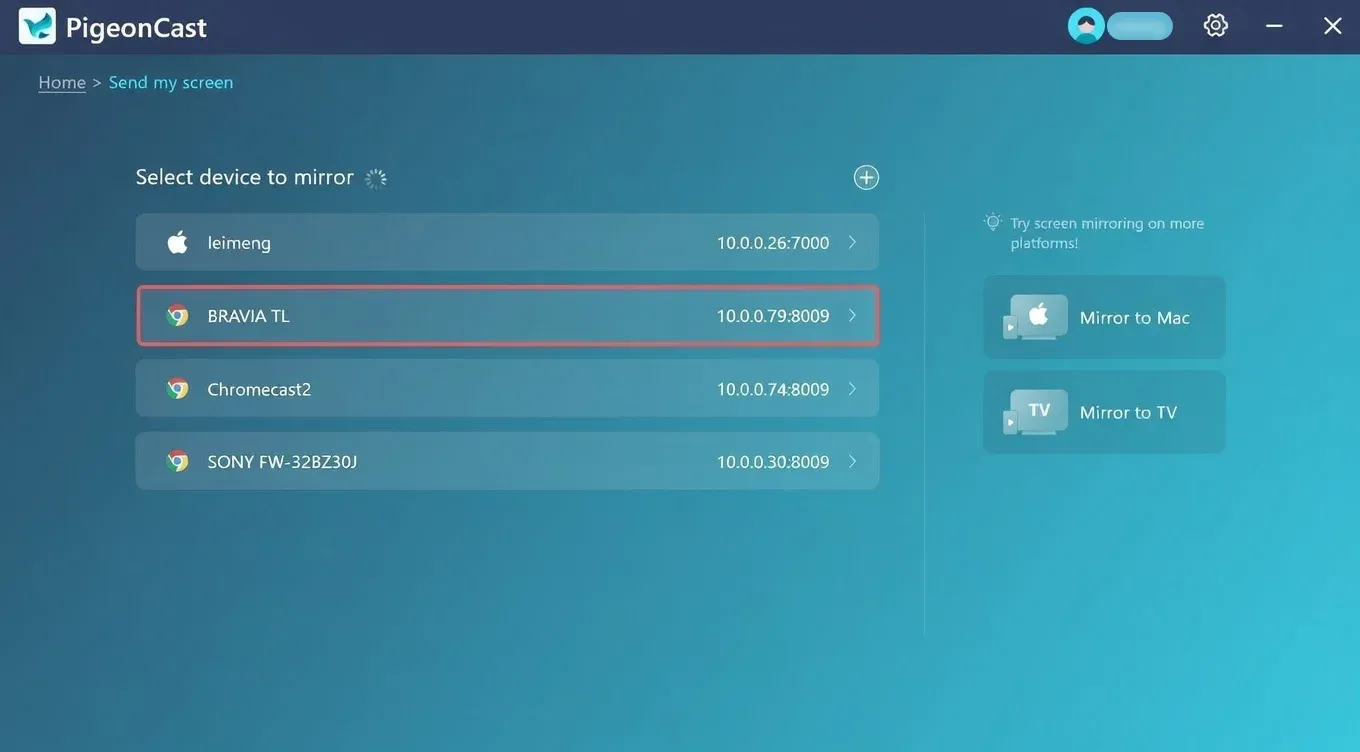The height and width of the screenshot is (752, 1360).
Task: Click the address 10.0.0.26:7000
Action: pos(773,242)
